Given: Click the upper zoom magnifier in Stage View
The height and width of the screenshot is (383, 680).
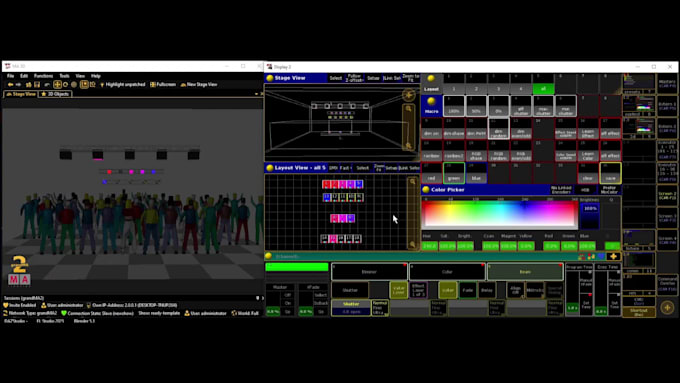Looking at the screenshot, I should [x=409, y=109].
